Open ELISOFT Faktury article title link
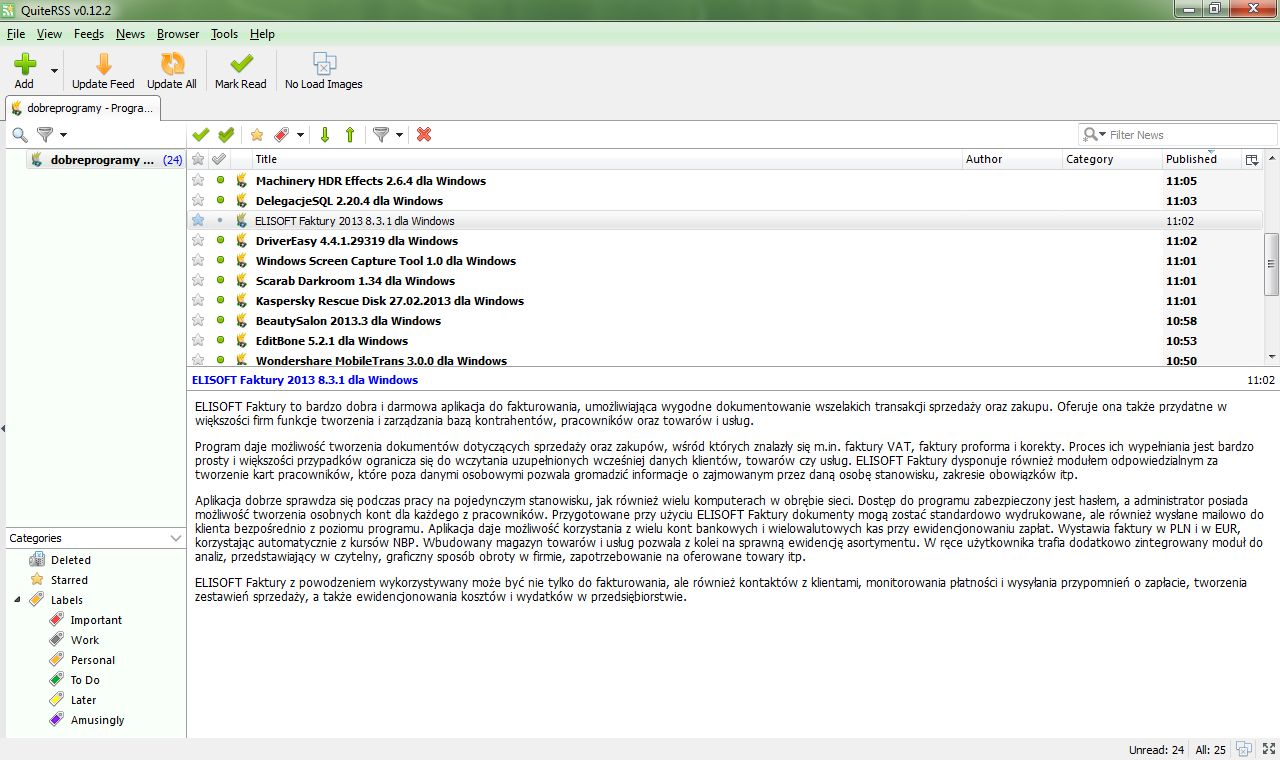Image resolution: width=1280 pixels, height=760 pixels. point(304,380)
